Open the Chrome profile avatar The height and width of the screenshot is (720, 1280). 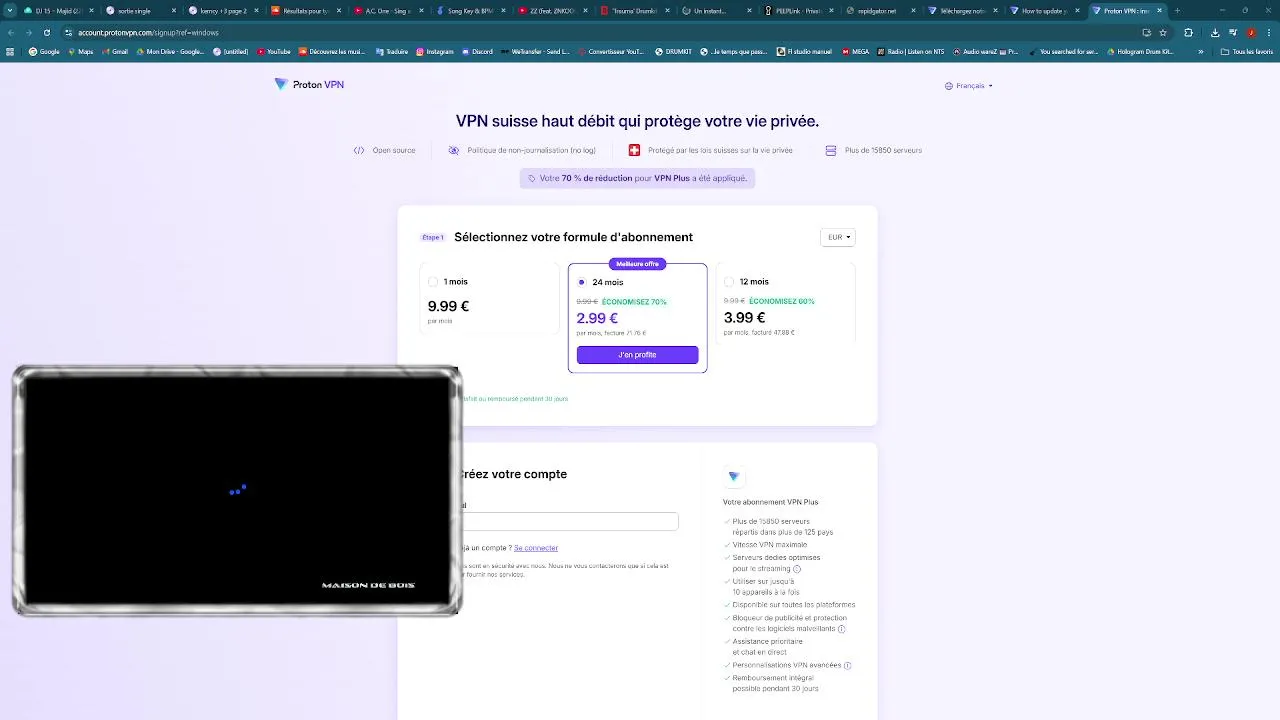(1251, 32)
